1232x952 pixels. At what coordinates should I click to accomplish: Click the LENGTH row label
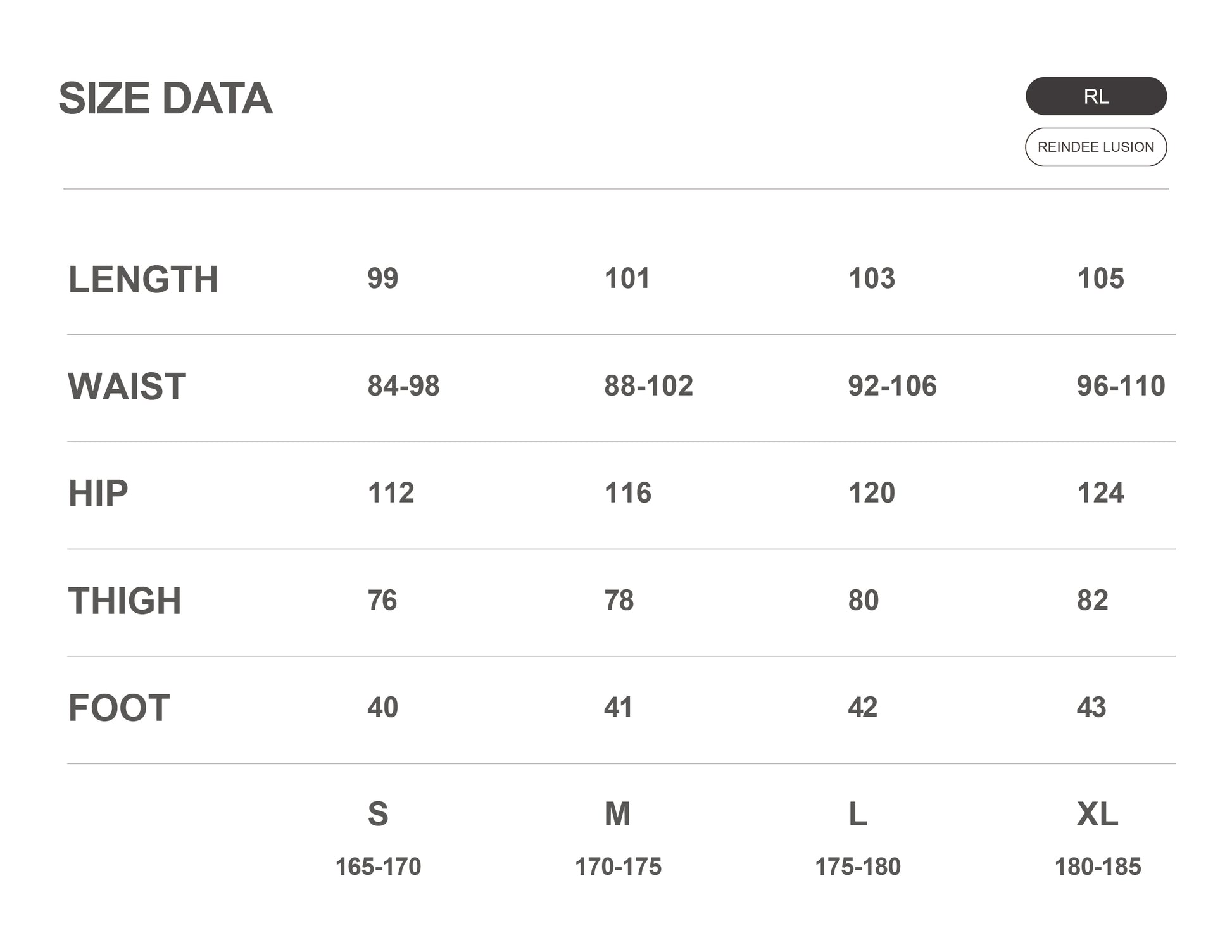[x=143, y=279]
